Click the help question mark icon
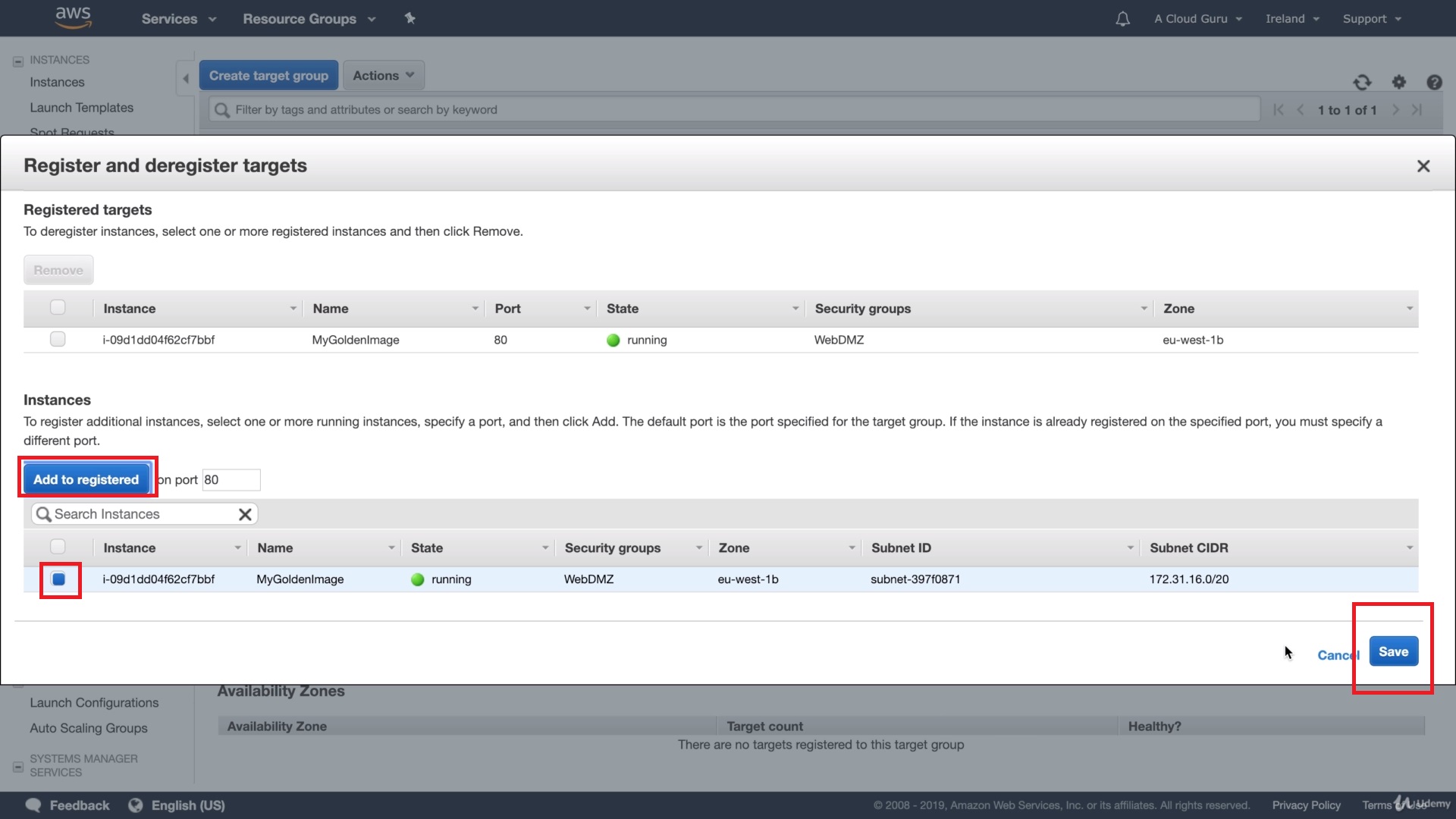Screen dimensions: 1456x819 coord(1433,82)
